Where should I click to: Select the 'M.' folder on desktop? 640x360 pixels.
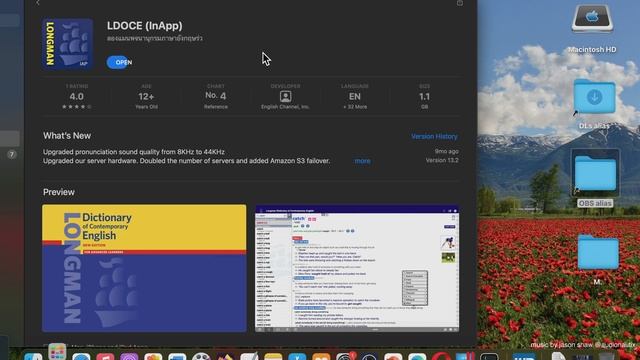pos(598,252)
